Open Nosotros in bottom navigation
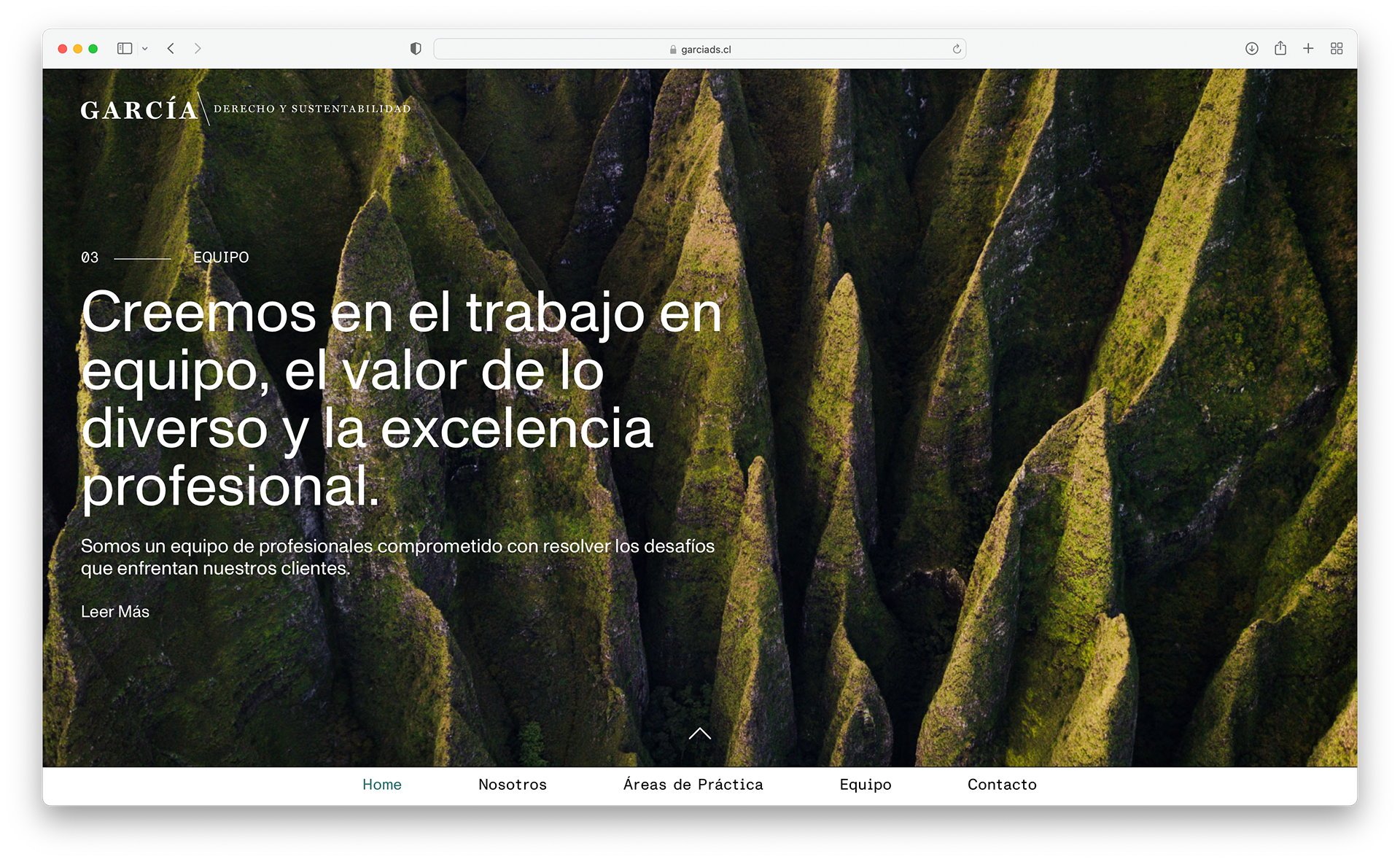The image size is (1400, 862). point(513,785)
